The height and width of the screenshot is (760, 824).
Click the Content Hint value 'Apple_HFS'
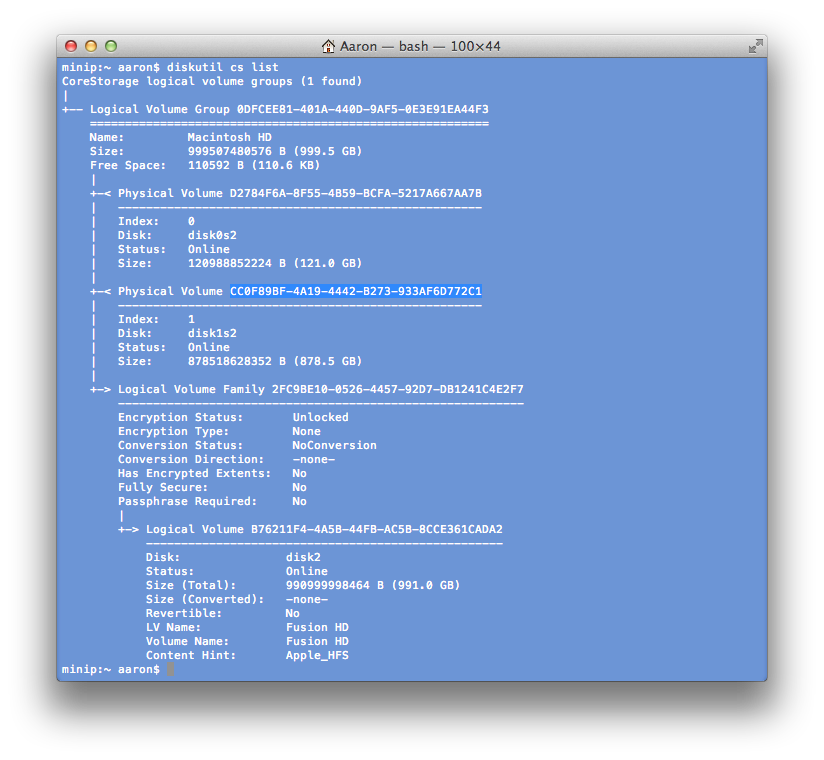(x=317, y=655)
